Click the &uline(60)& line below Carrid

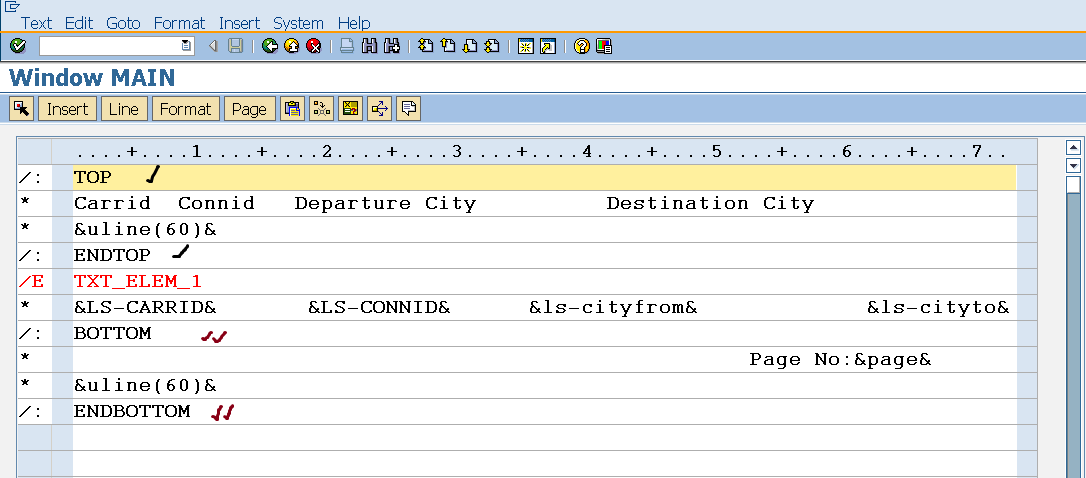[145, 229]
